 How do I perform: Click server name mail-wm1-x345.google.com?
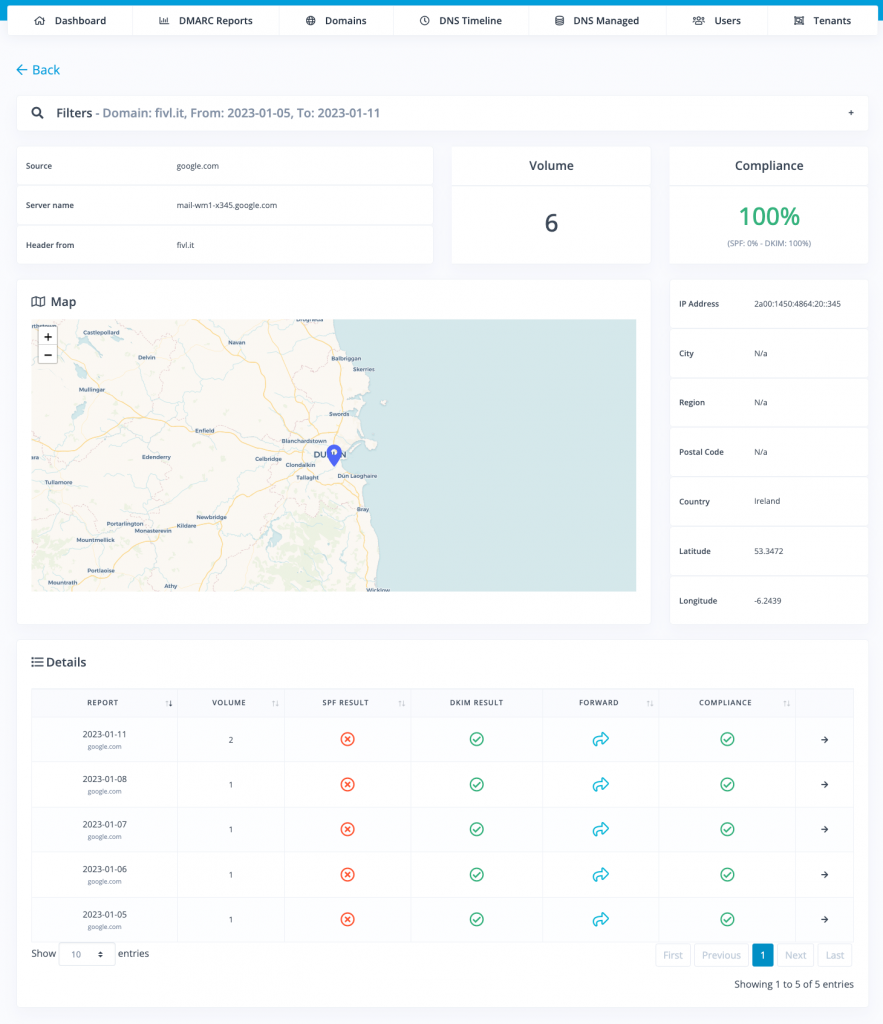pyautogui.click(x=227, y=205)
